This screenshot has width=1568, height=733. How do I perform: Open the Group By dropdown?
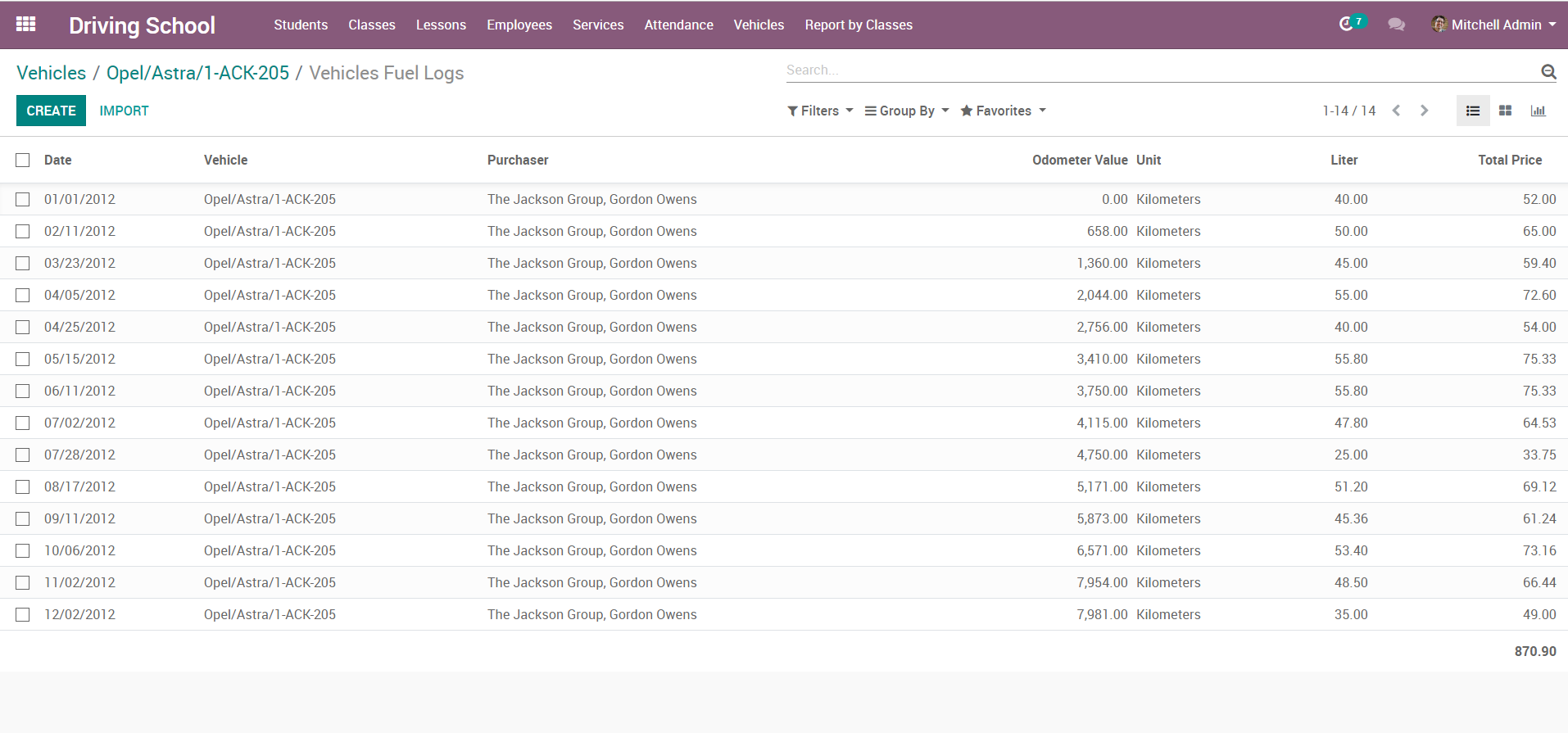point(907,111)
